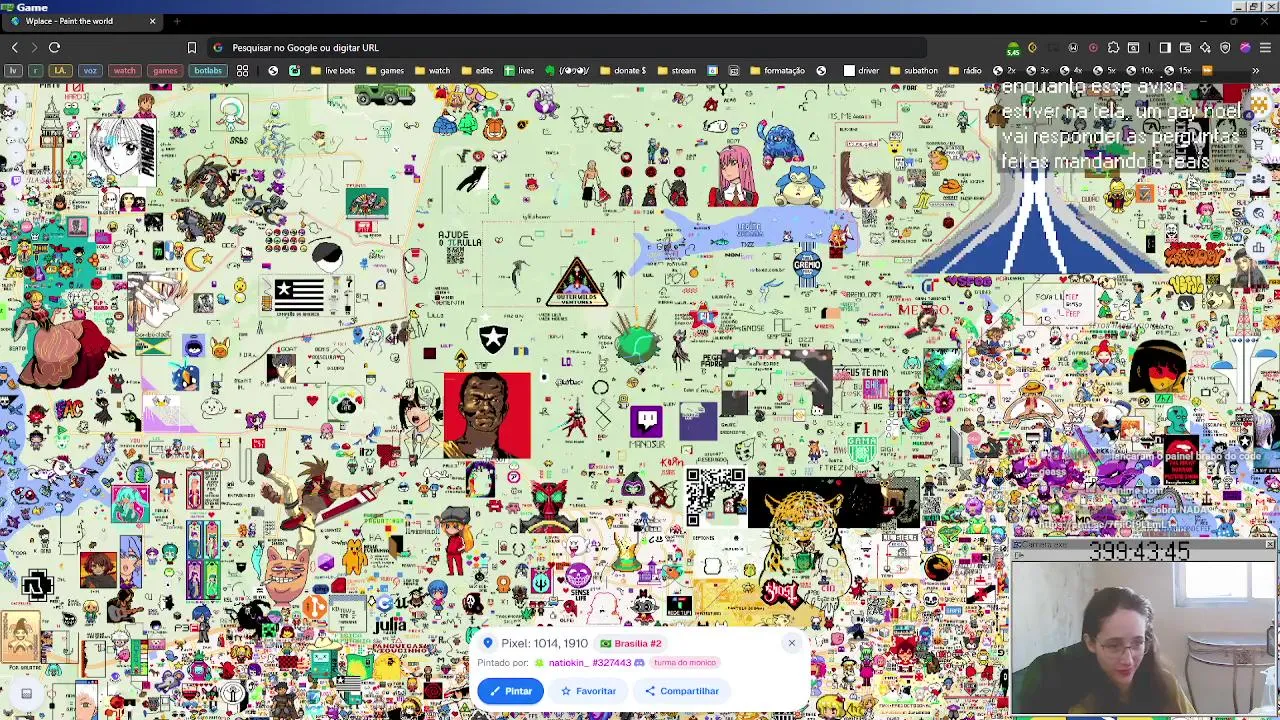The width and height of the screenshot is (1280, 720).
Task: Reload the Wplace page
Action: tap(55, 47)
